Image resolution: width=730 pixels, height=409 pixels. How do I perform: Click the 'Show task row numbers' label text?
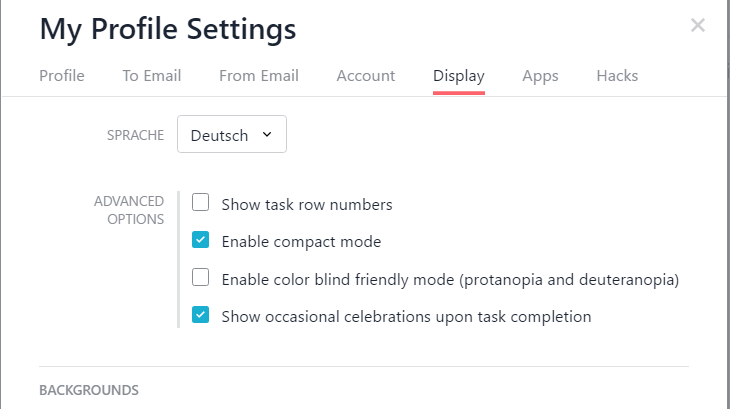coord(306,205)
